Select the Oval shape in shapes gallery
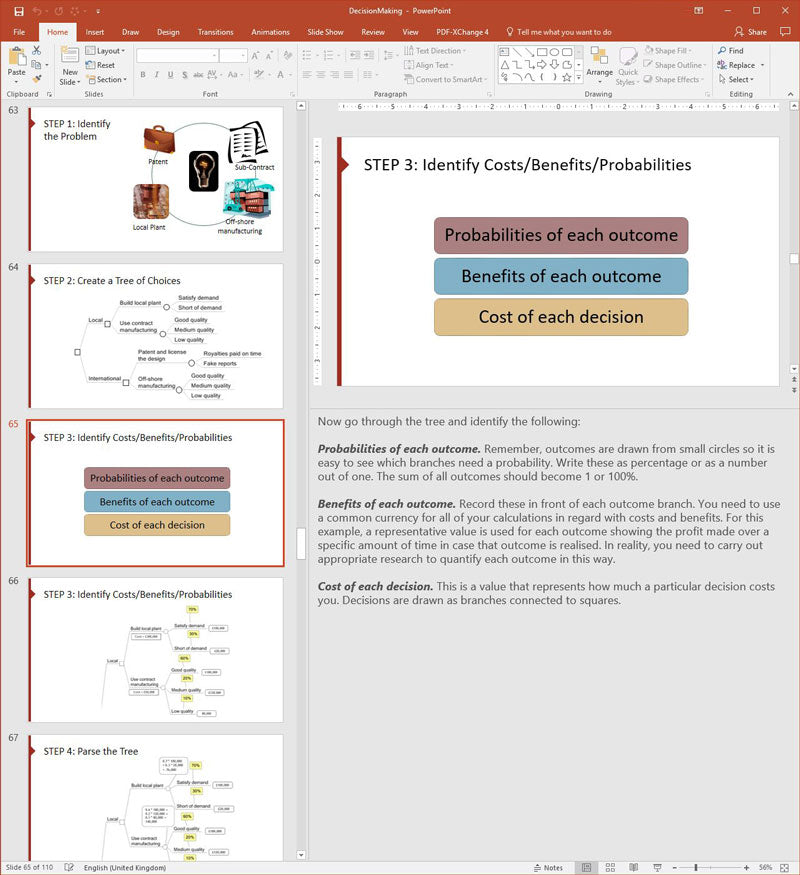Screen dimensions: 800x875 (x=554, y=52)
